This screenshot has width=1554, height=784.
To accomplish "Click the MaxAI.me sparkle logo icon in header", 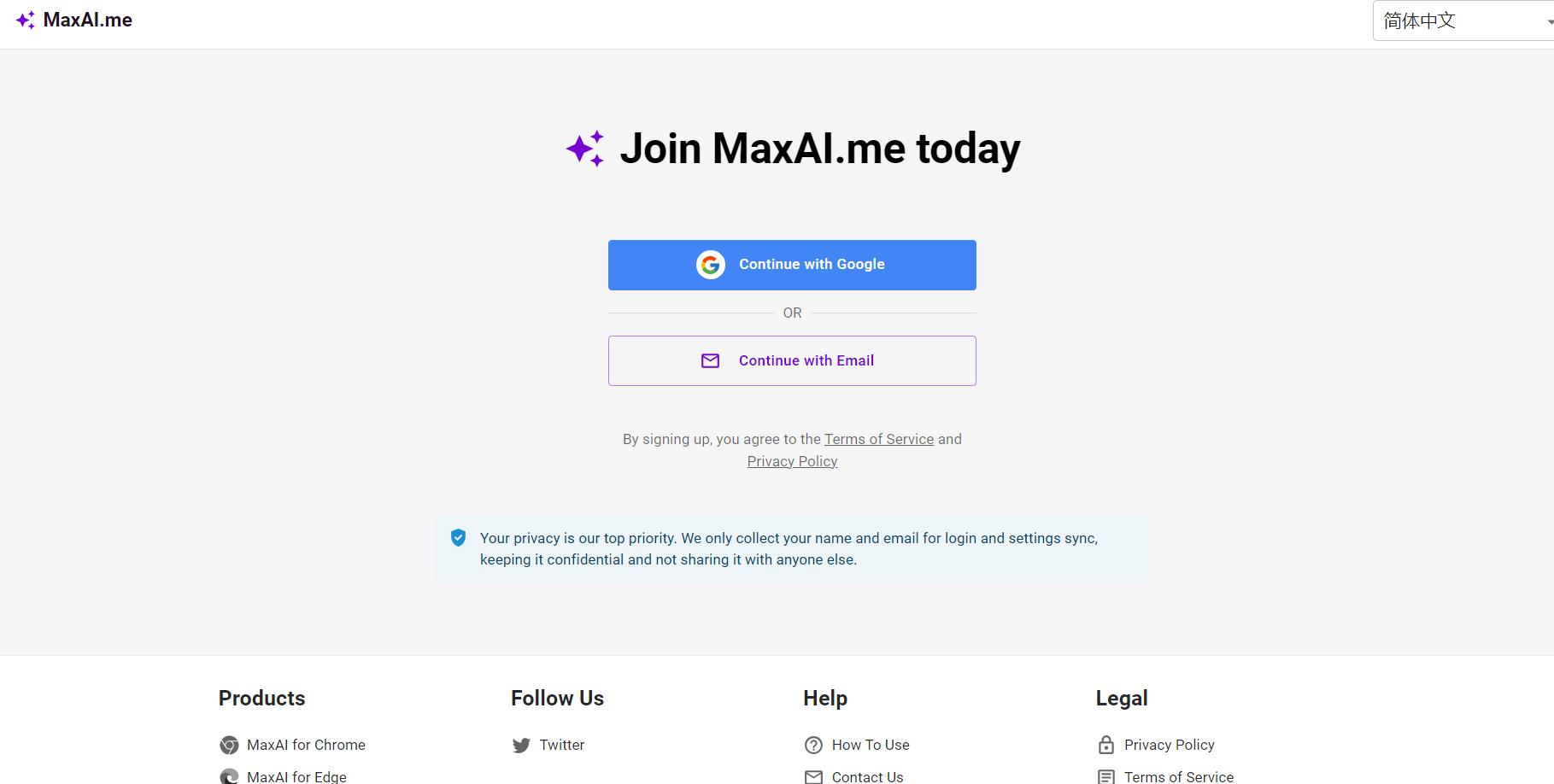I will tap(26, 20).
